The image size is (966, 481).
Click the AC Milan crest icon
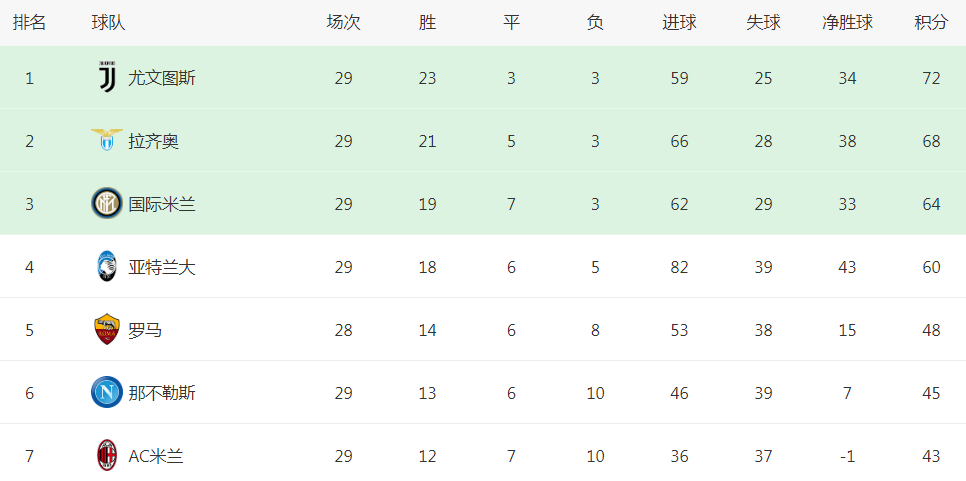107,456
